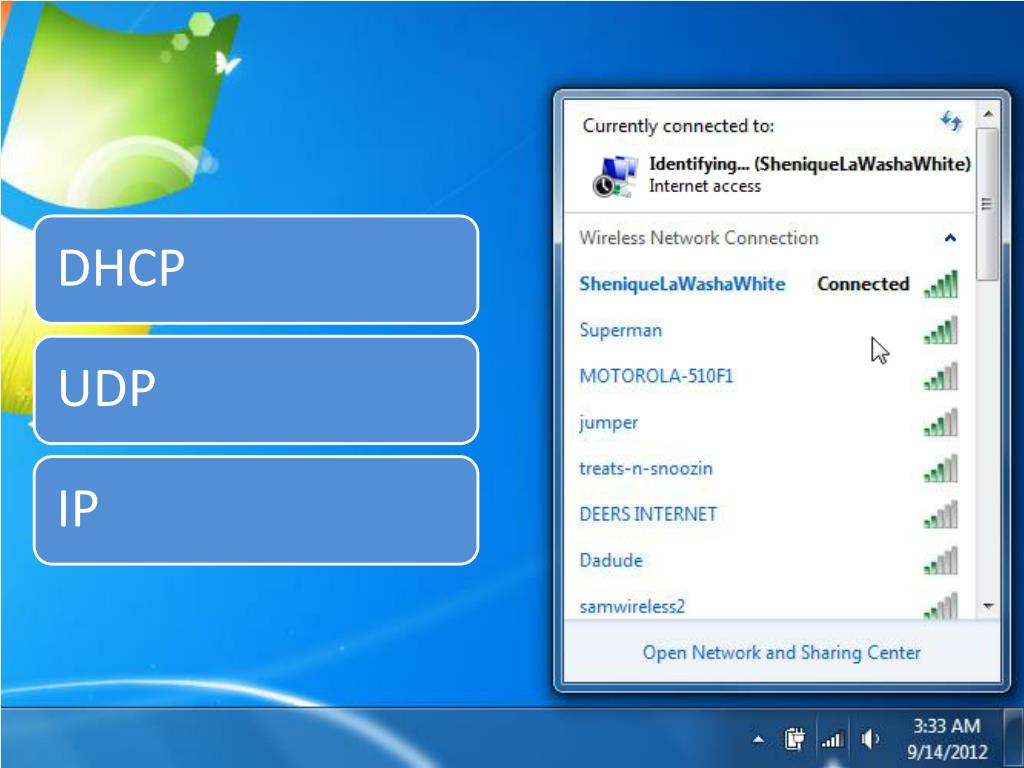Show hidden tray icons arrow
This screenshot has height=768, width=1024.
click(x=758, y=740)
